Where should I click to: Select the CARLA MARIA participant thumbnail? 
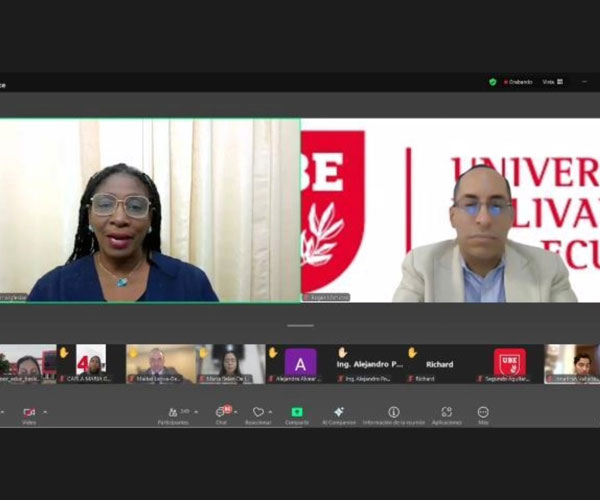(x=91, y=364)
